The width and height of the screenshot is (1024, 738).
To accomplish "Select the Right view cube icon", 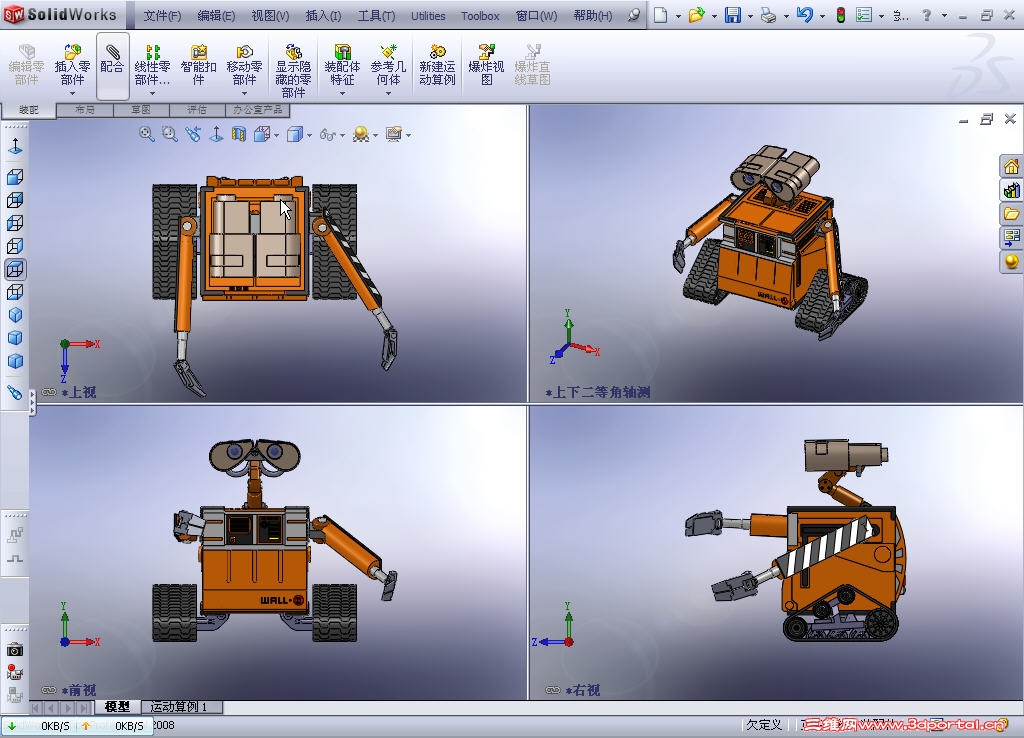I will click(15, 246).
